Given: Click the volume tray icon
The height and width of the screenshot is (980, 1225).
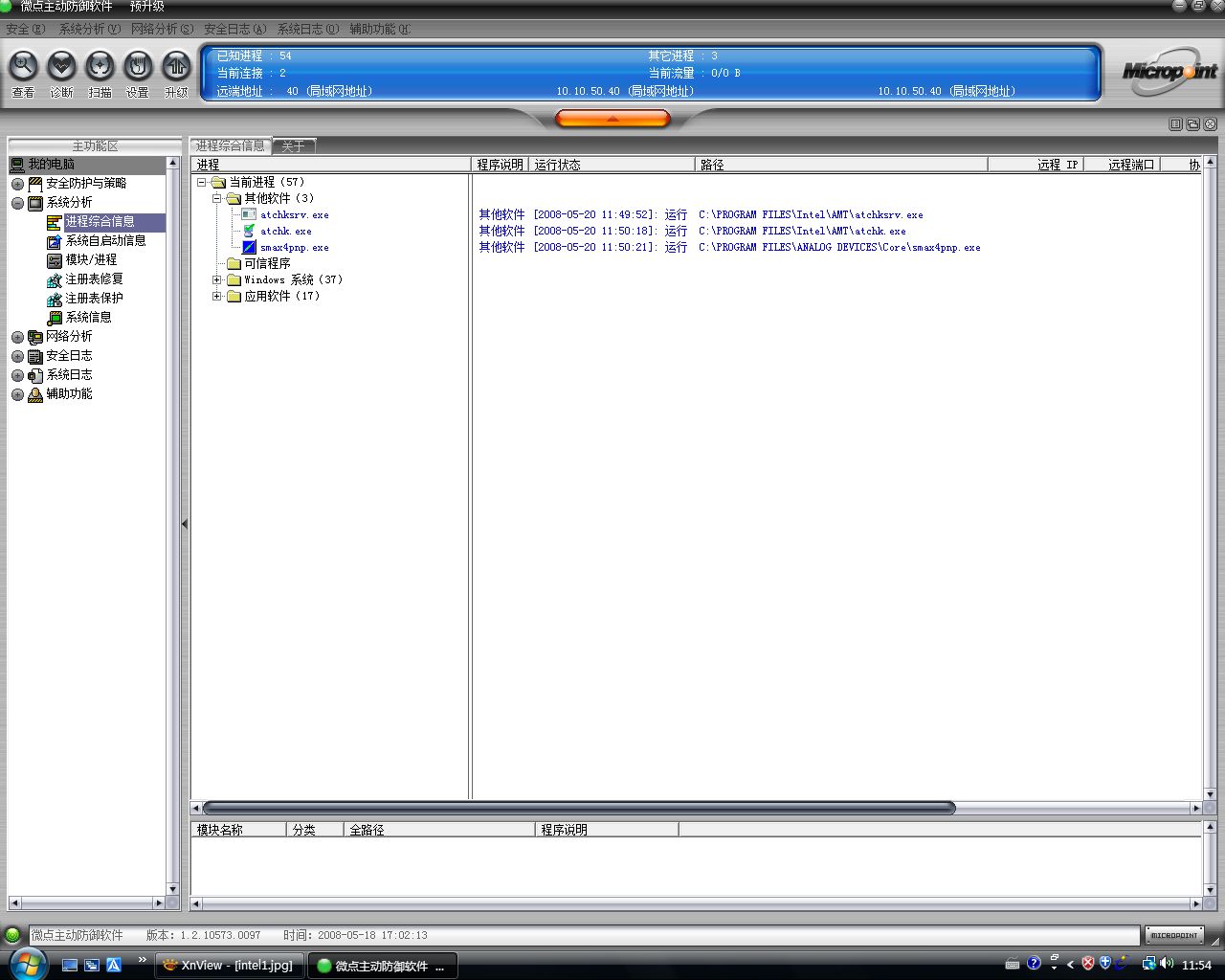Looking at the screenshot, I should click(1166, 964).
